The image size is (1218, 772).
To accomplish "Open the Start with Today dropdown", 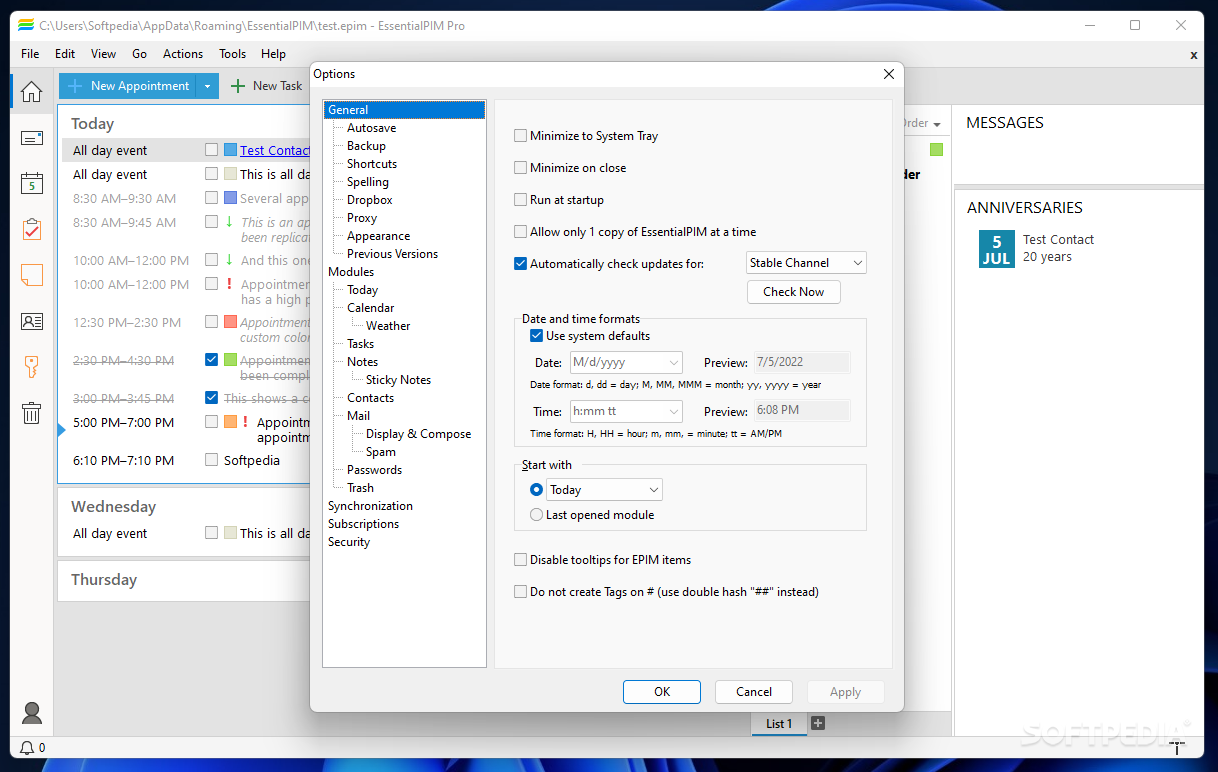I will pos(604,490).
